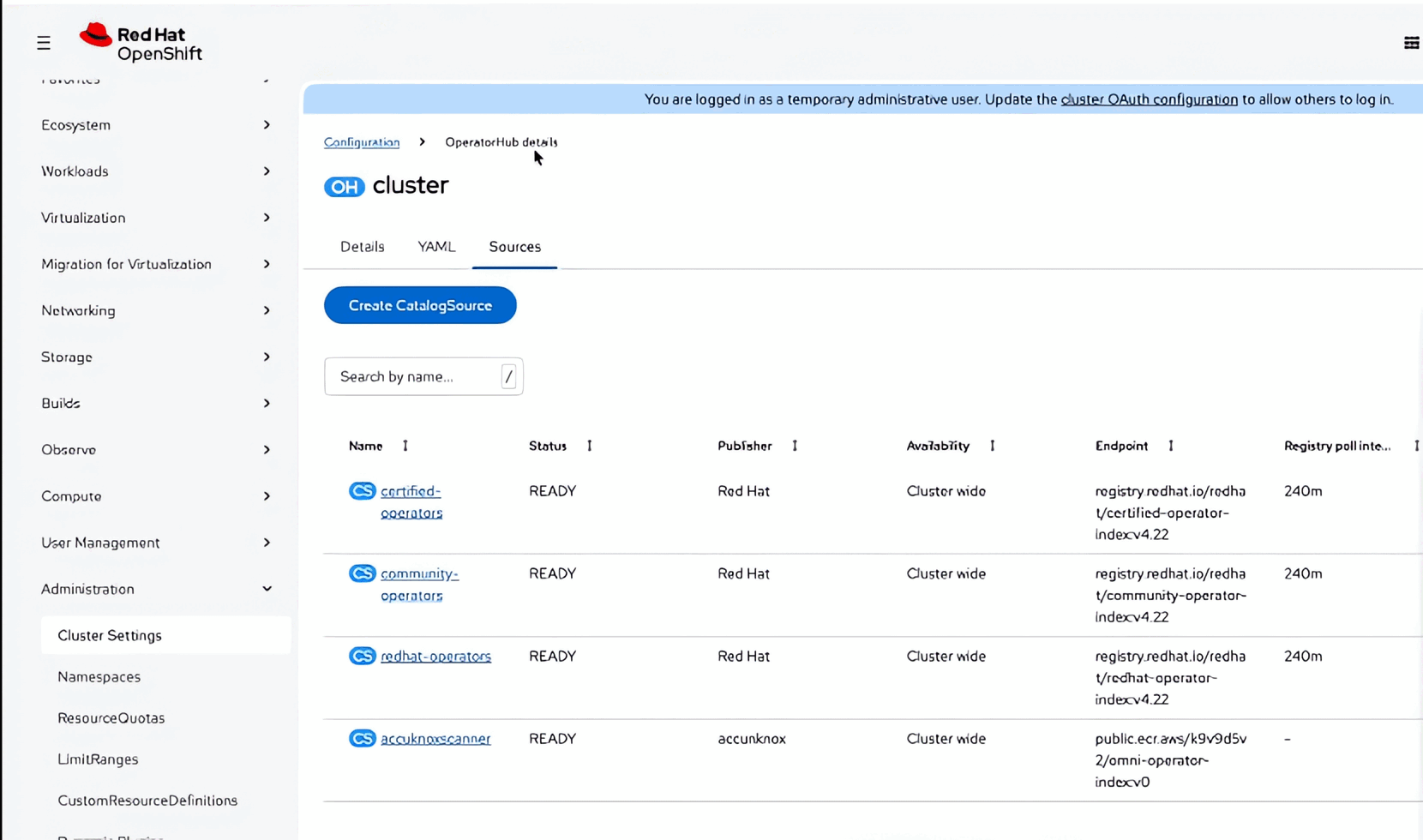Open the application launcher grid icon

pos(1411,43)
